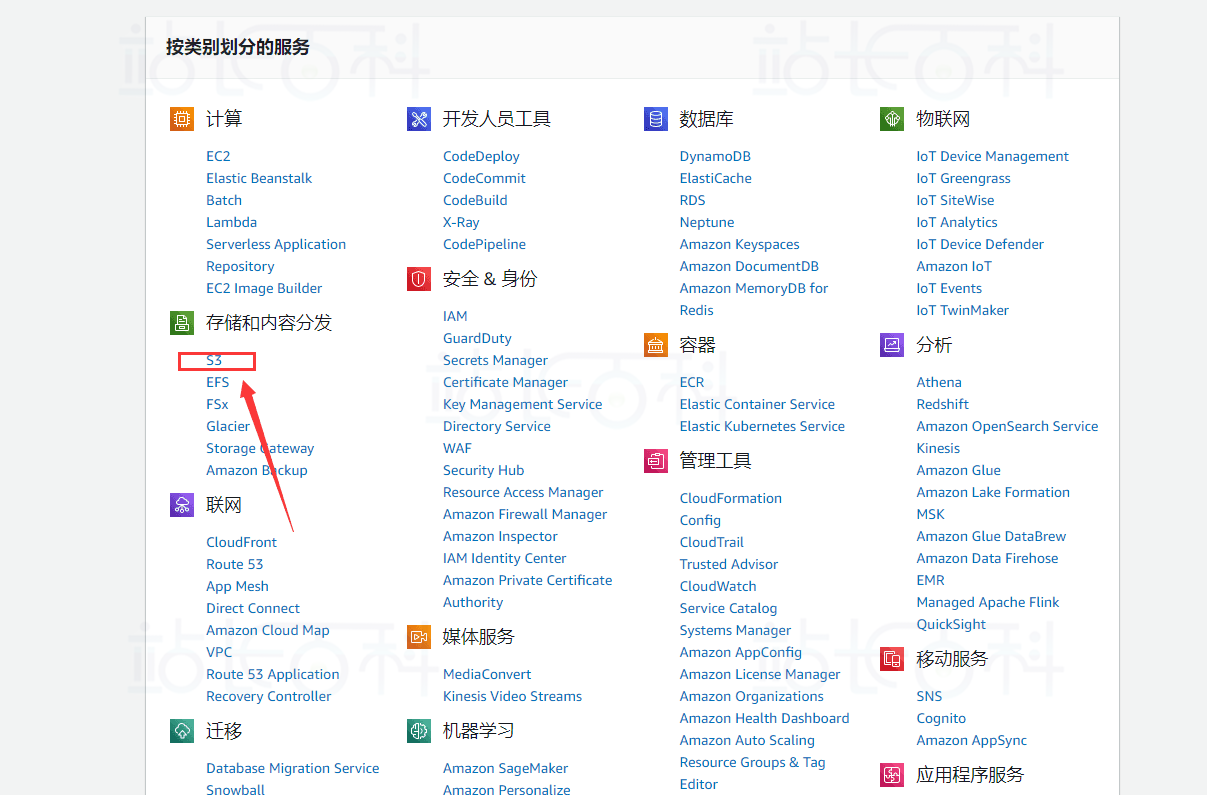The height and width of the screenshot is (795, 1207).
Task: Open the ECR link
Action: 692,382
